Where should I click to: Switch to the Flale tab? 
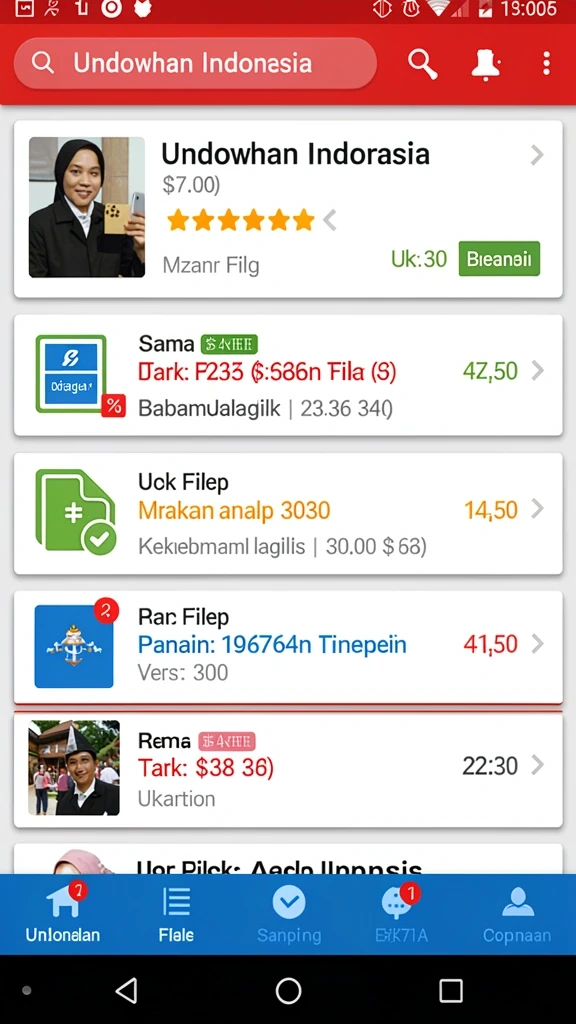click(176, 915)
